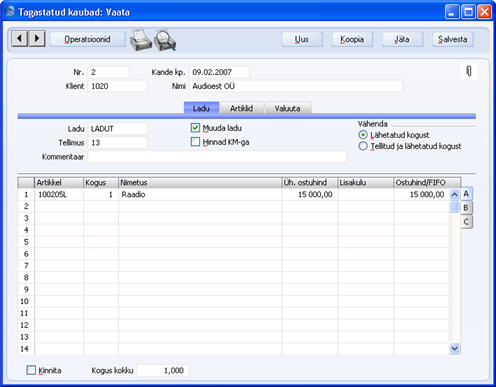This screenshot has width=496, height=387.
Task: Show row flip B
Action: 466,208
